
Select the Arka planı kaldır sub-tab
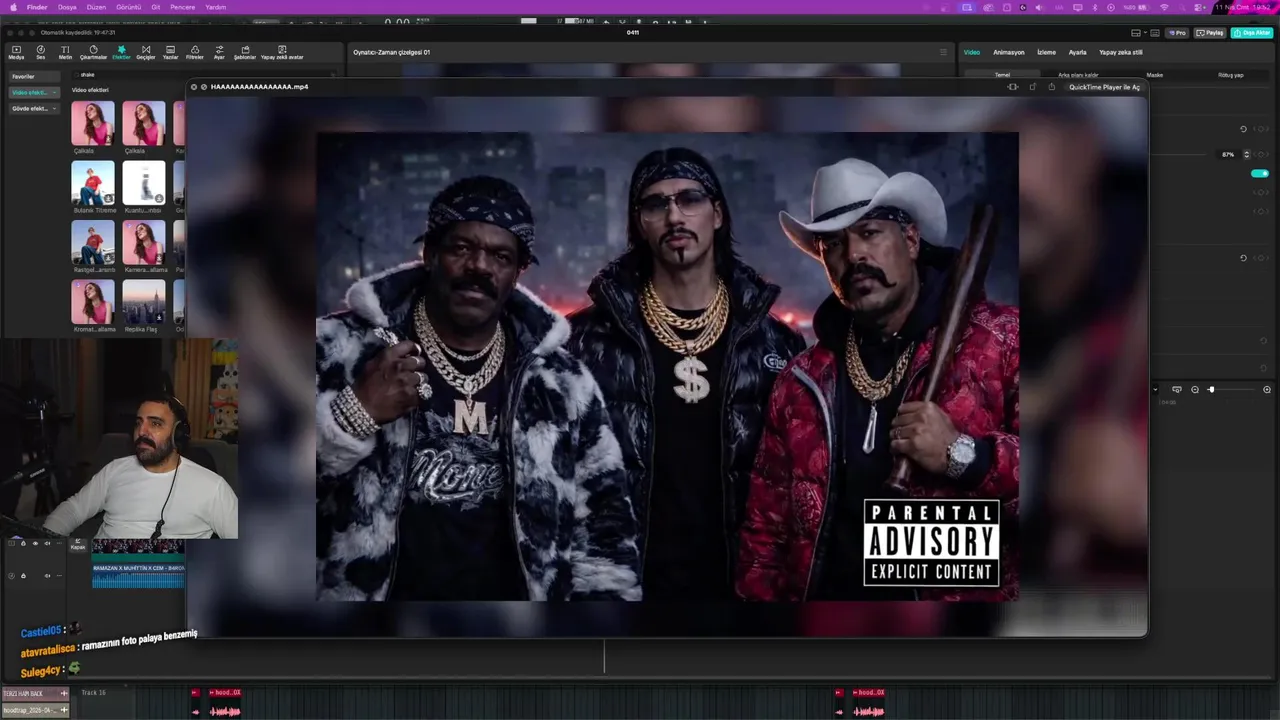coord(1078,75)
